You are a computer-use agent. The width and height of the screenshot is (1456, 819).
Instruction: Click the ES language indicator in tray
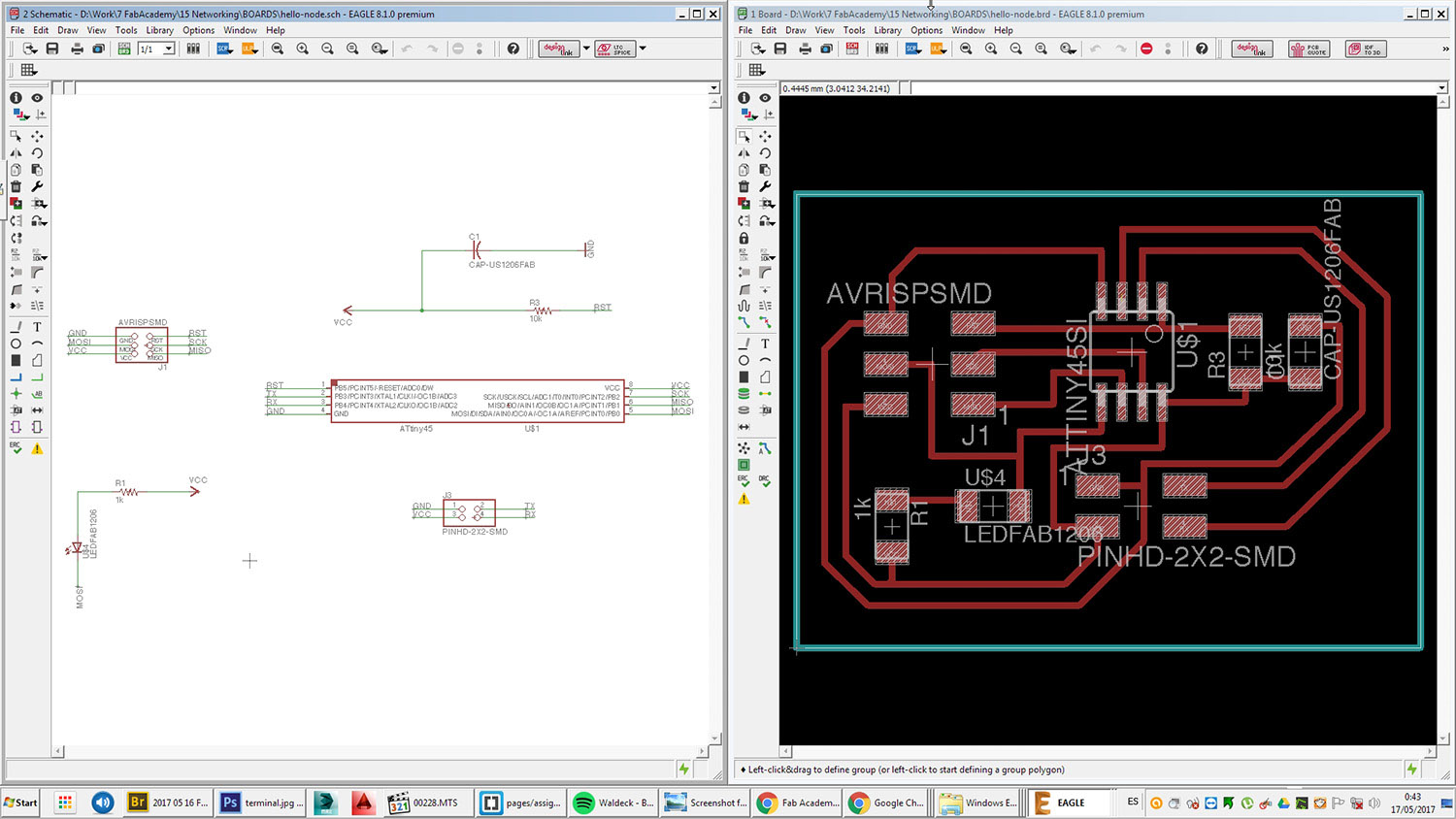[x=1133, y=803]
